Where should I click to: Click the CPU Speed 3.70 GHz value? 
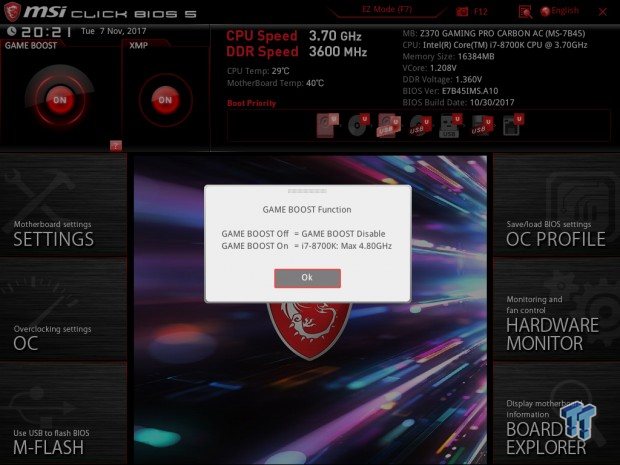click(335, 36)
